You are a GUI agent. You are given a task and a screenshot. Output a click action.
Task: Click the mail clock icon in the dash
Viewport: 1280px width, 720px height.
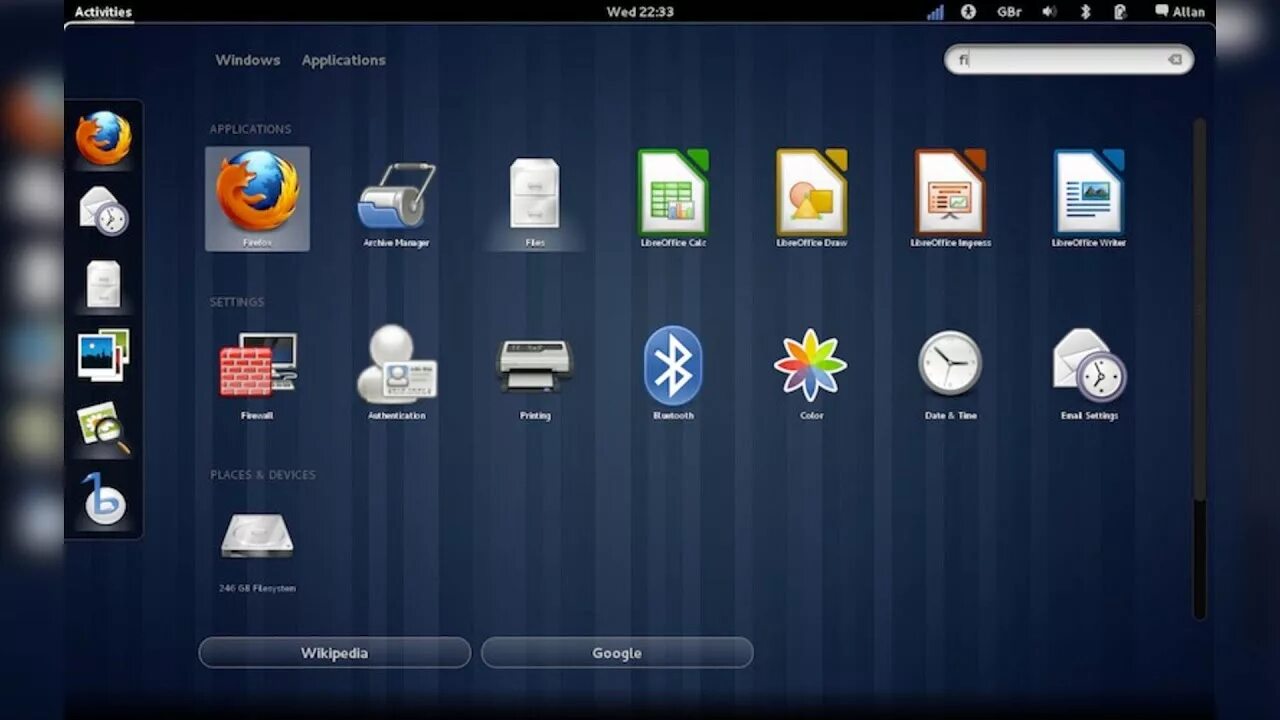click(104, 210)
